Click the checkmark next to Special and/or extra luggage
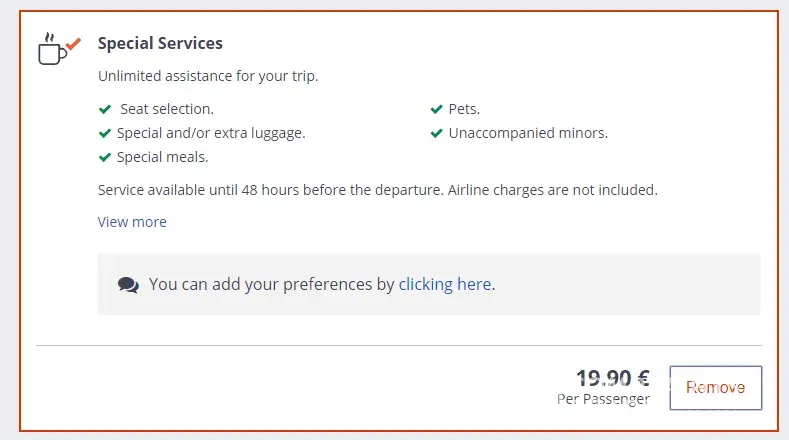The image size is (789, 440). click(x=104, y=133)
